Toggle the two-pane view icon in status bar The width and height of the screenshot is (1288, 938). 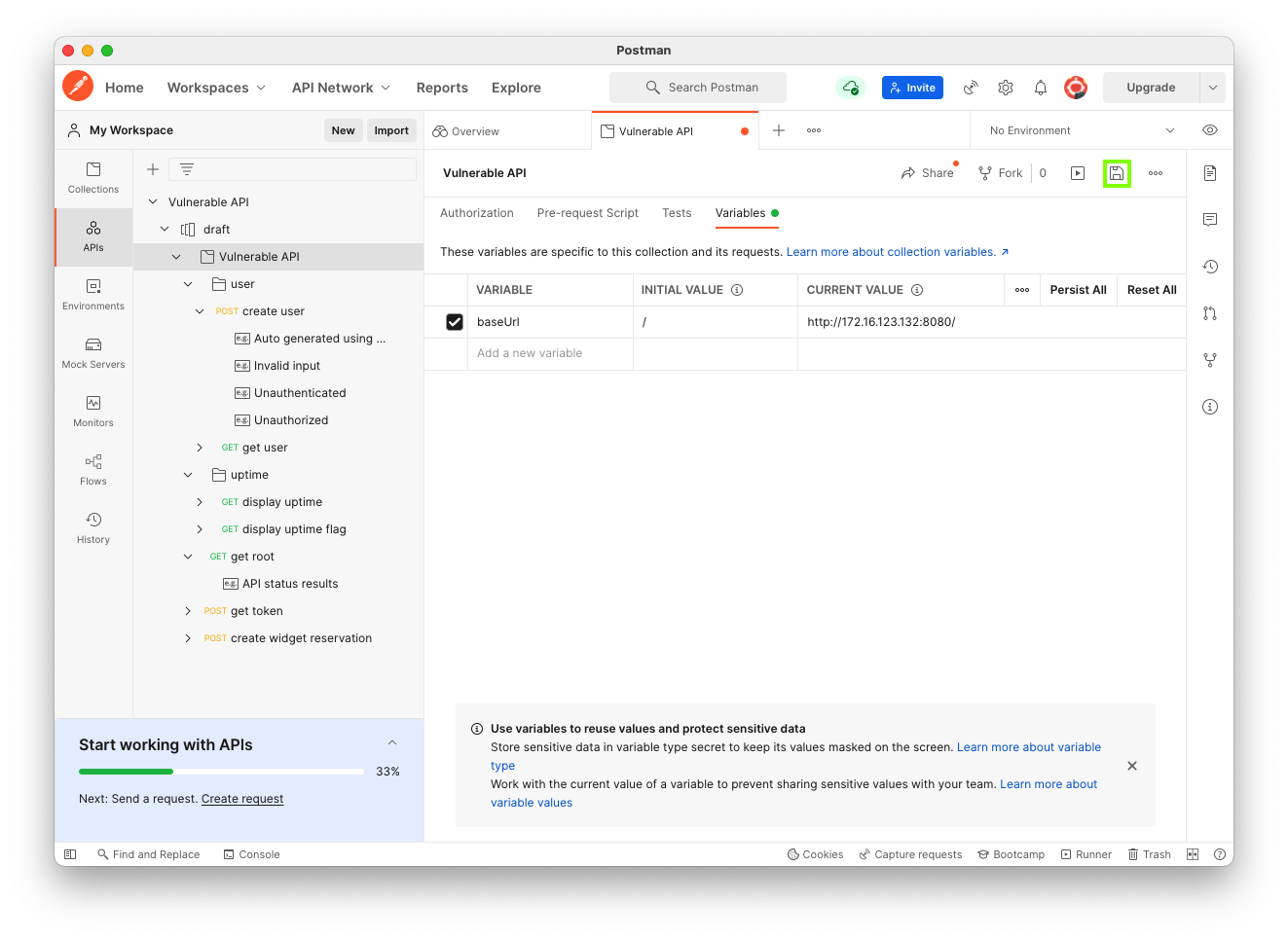point(1193,854)
